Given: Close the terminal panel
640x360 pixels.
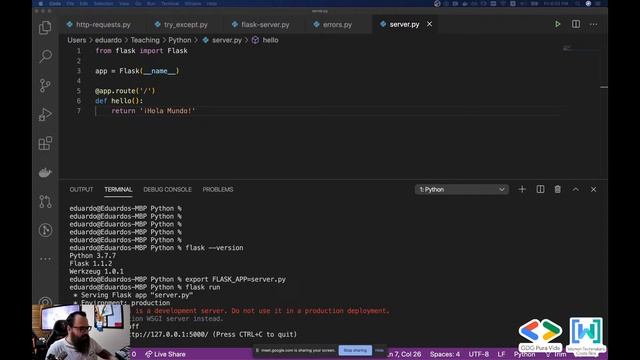Looking at the screenshot, I should click(593, 189).
